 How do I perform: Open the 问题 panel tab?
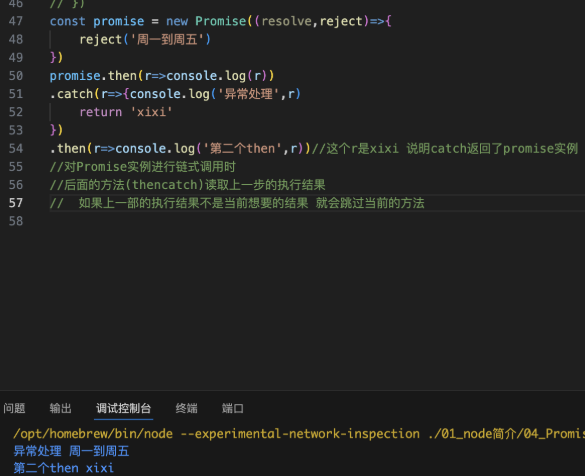pos(14,408)
